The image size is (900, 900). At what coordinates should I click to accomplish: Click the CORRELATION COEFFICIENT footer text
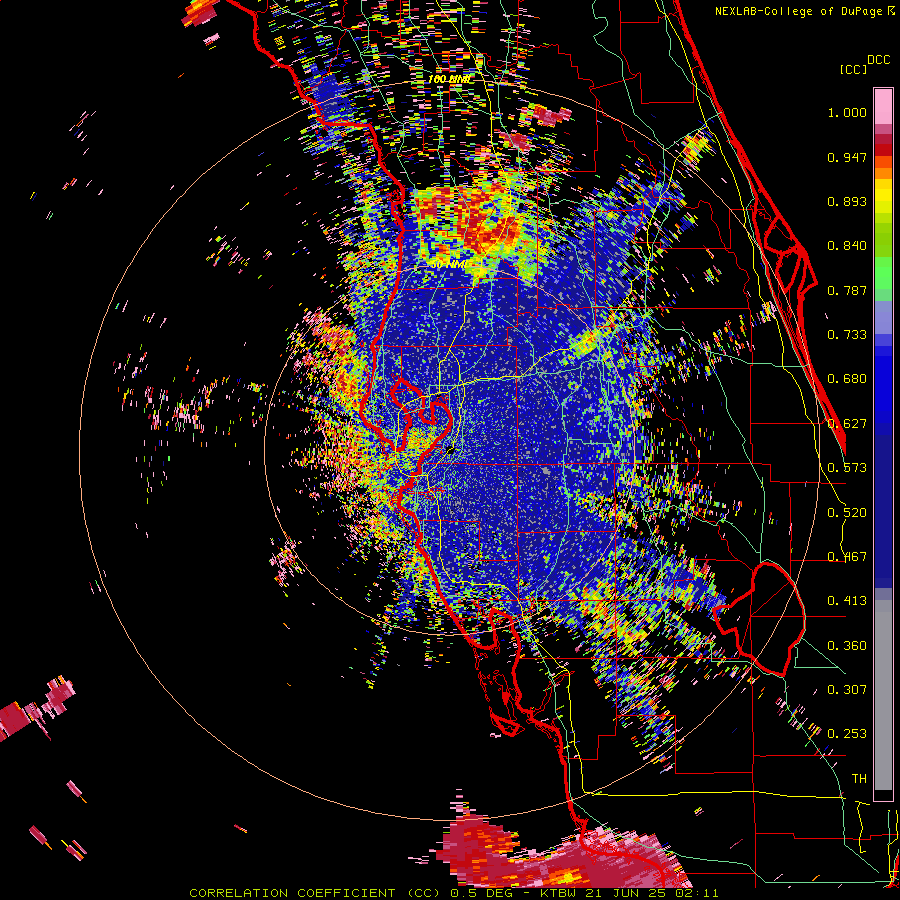click(292, 893)
